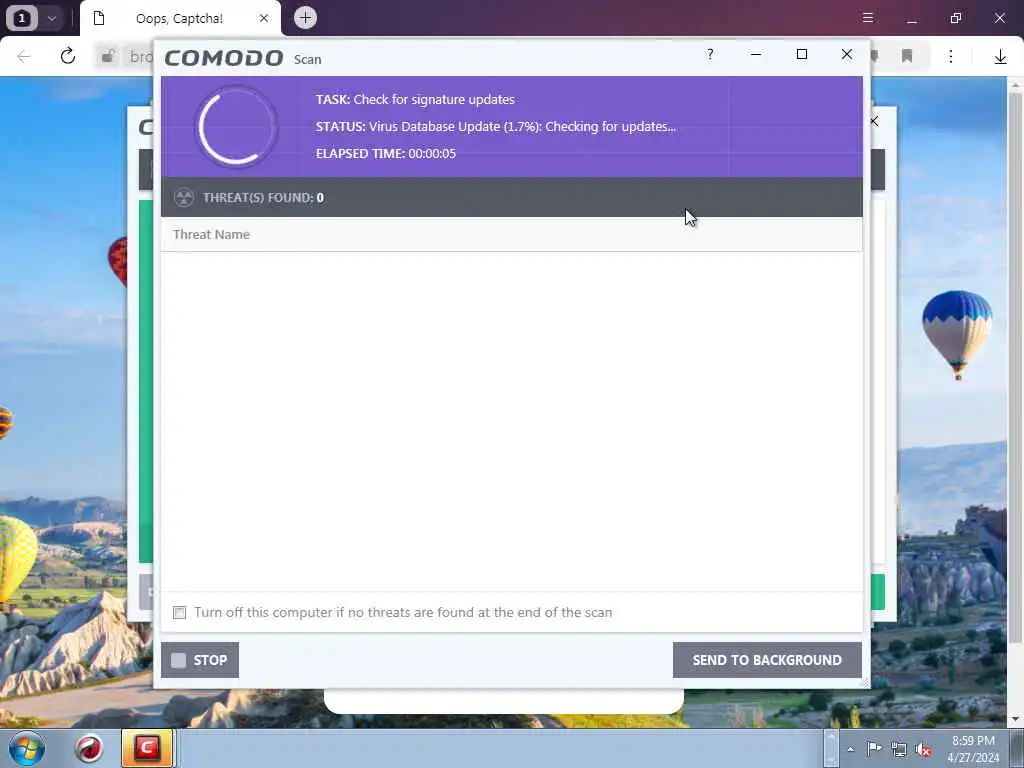Click Send to Background button
This screenshot has width=1024, height=768.
pyautogui.click(x=767, y=660)
